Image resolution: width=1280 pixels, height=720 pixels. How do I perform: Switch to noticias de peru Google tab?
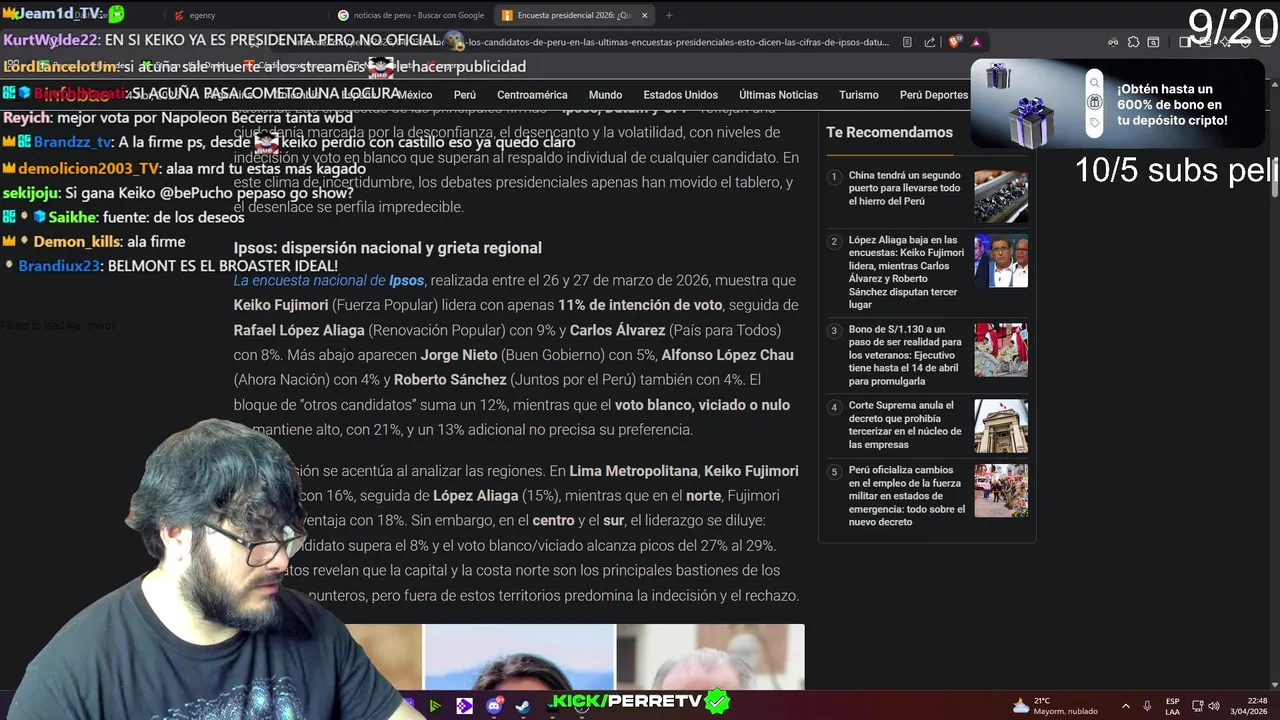[412, 15]
